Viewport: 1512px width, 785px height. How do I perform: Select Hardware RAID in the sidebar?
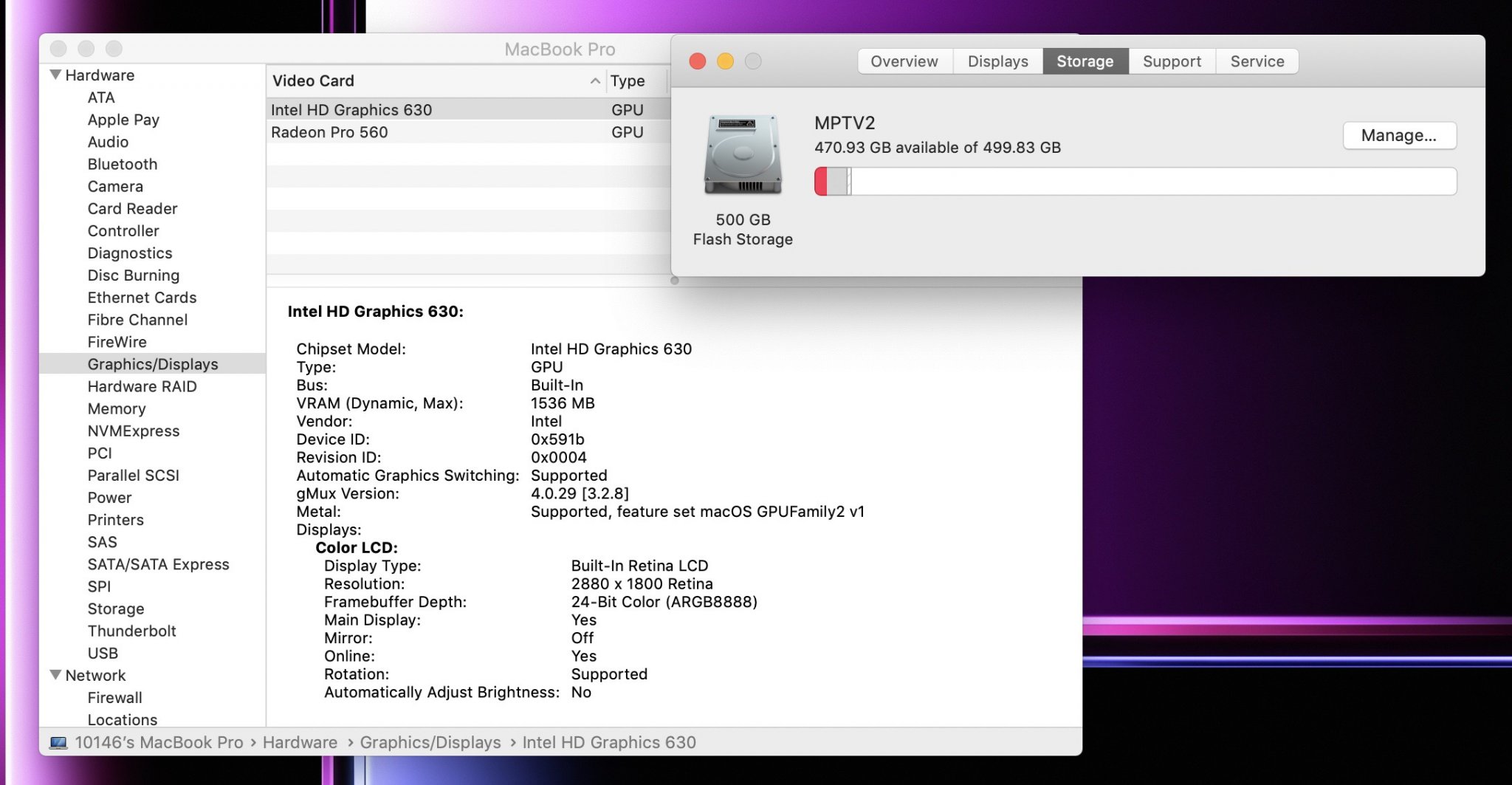pyautogui.click(x=142, y=385)
